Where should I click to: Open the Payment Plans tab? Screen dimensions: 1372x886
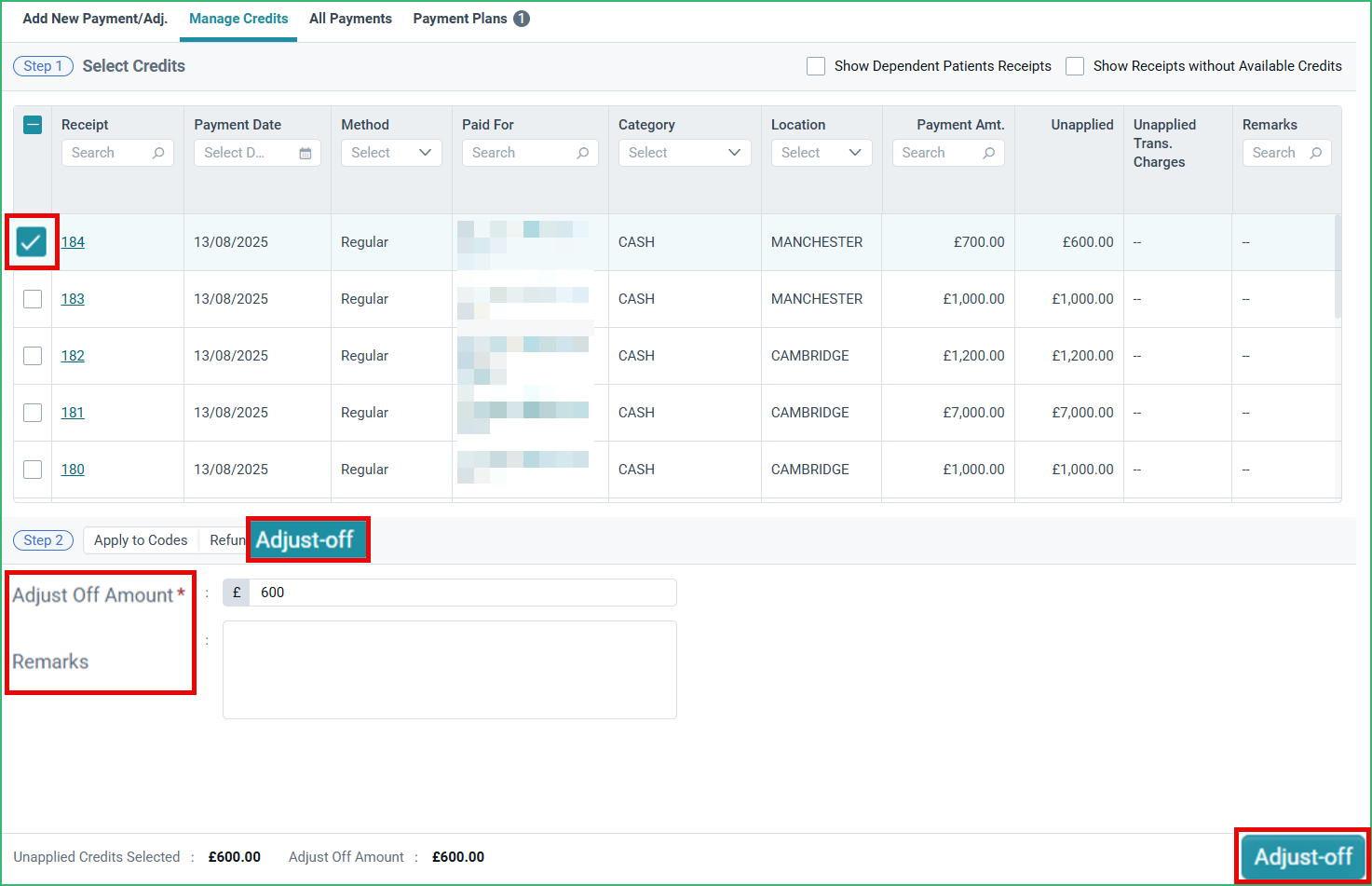pos(471,19)
